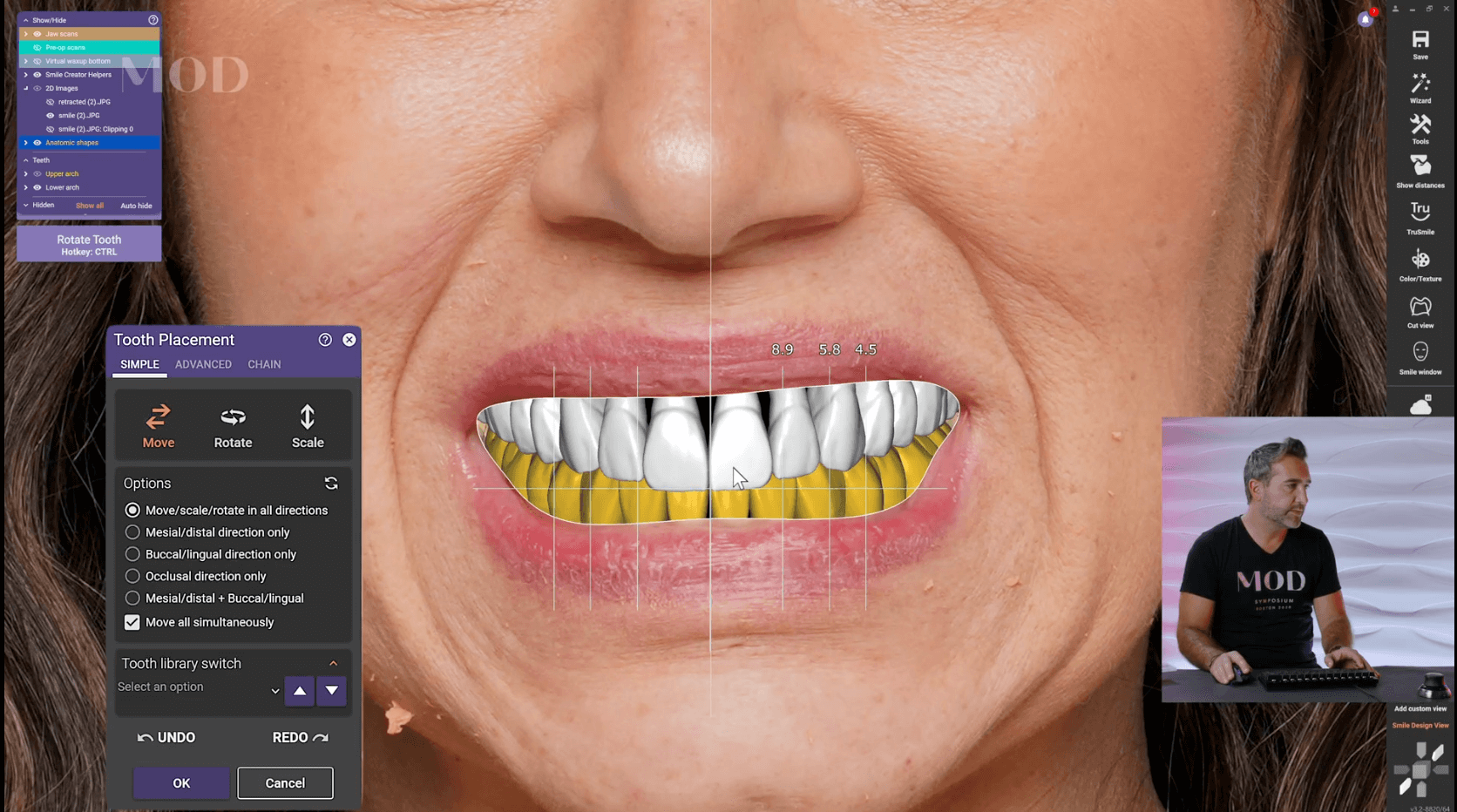The width and height of the screenshot is (1457, 812).
Task: Switch tooth library to next with down arrow
Action: point(332,691)
